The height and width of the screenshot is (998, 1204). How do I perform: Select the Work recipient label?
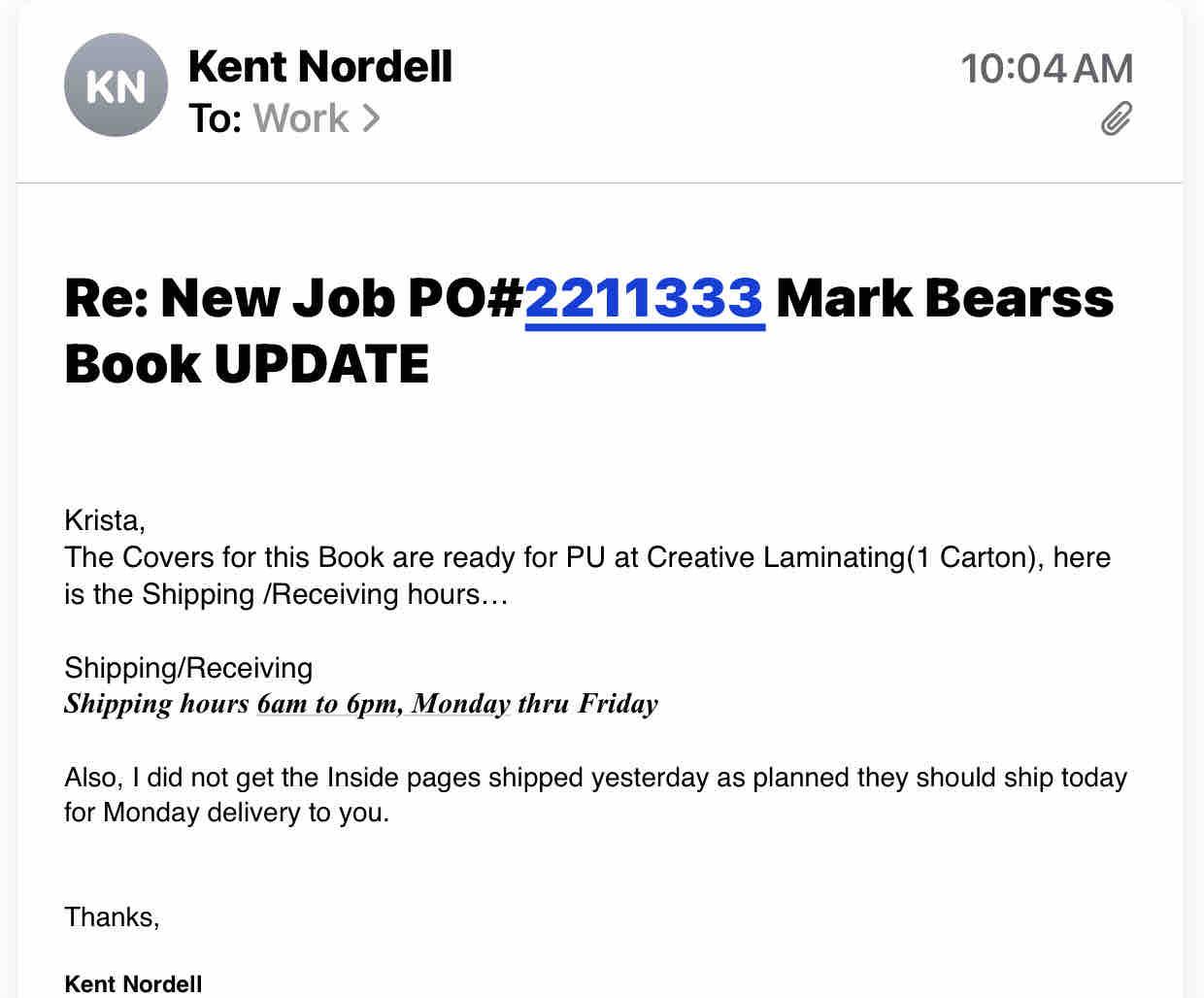[300, 118]
